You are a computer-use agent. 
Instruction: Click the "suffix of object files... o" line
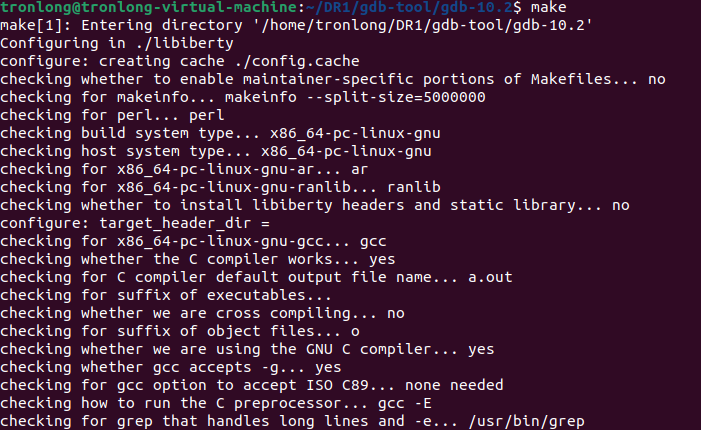[x=180, y=330]
